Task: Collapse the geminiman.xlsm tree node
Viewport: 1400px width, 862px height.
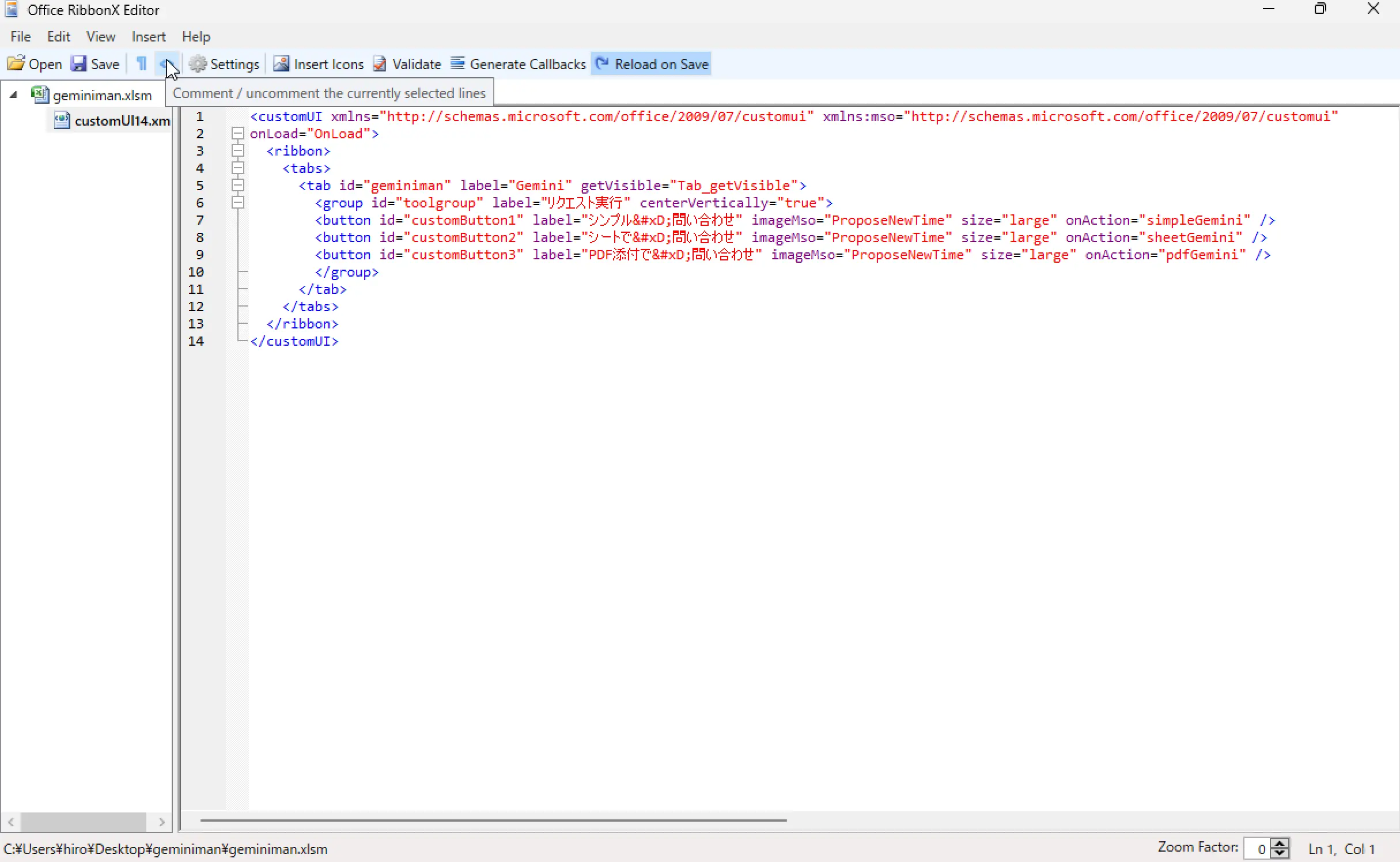Action: pos(14,95)
